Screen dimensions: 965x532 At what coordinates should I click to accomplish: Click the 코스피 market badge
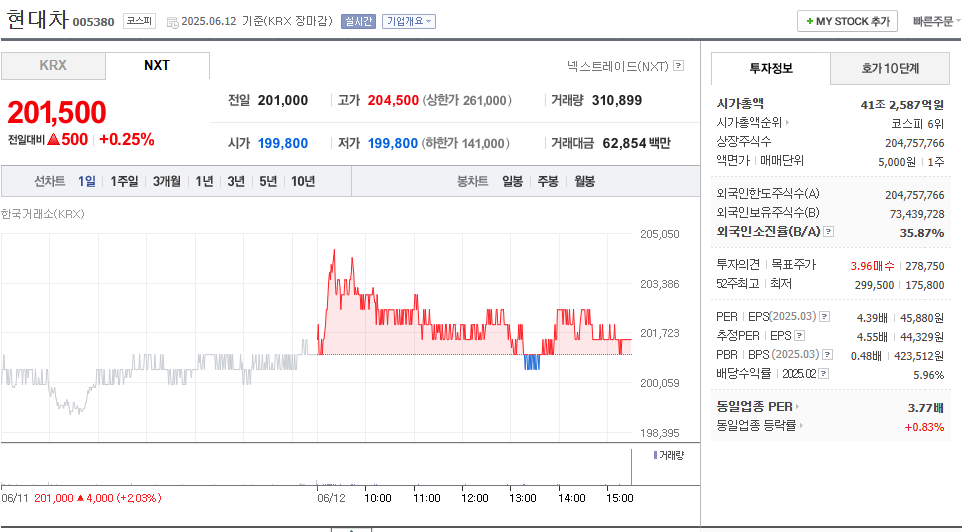[139, 21]
